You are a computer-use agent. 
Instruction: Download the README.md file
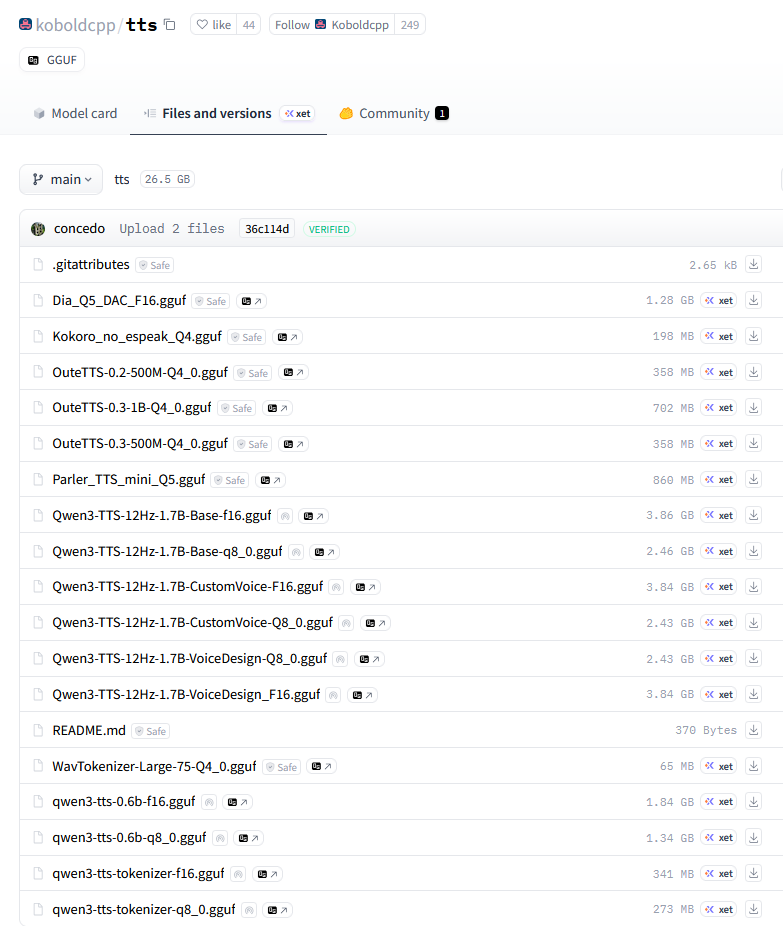(753, 730)
